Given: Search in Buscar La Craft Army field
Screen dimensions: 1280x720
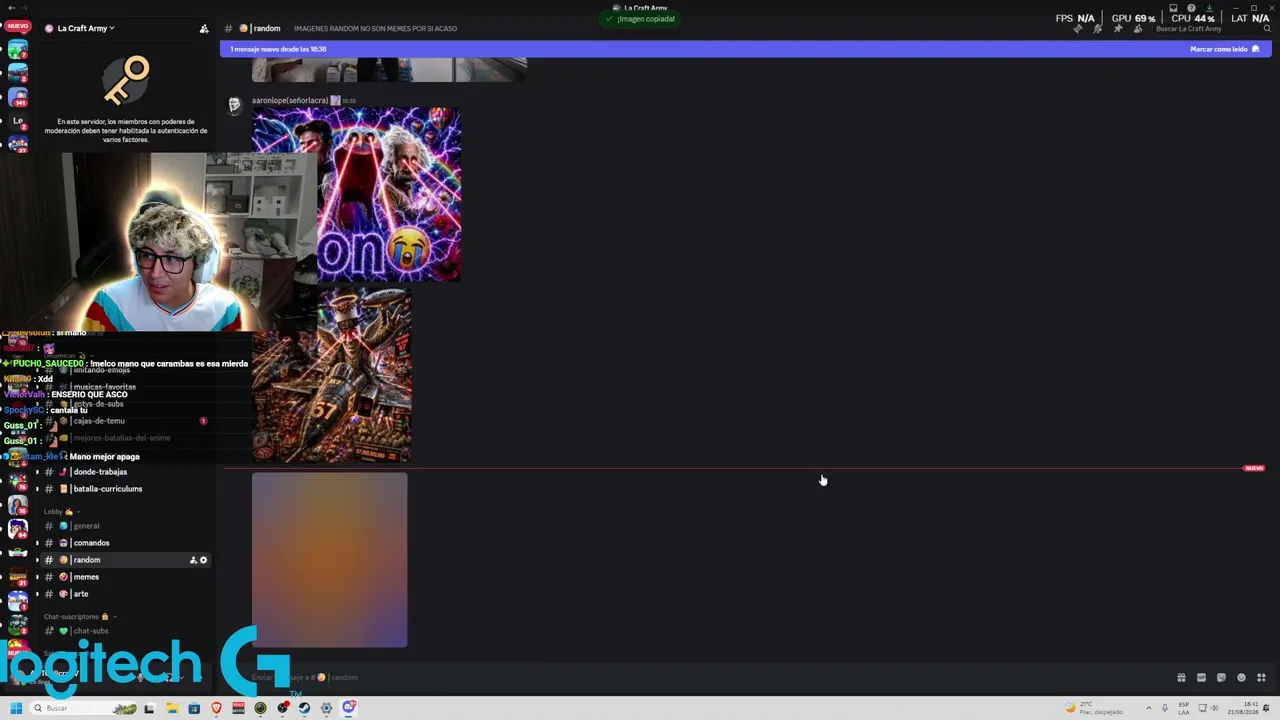Looking at the screenshot, I should pyautogui.click(x=1212, y=29).
